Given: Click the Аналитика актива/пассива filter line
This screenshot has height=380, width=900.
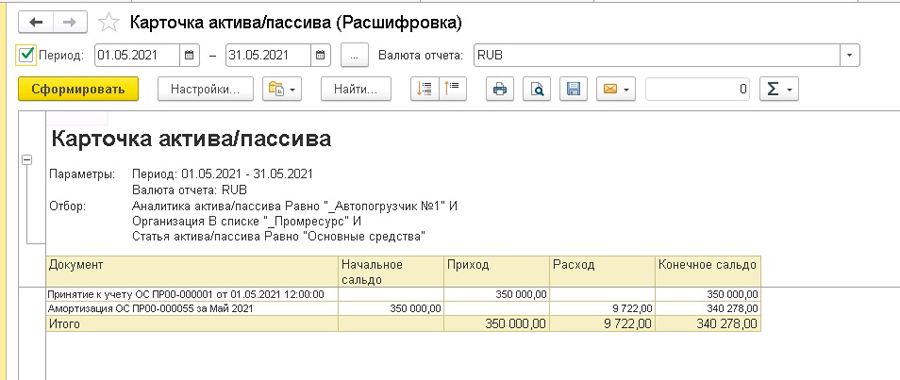Looking at the screenshot, I should pyautogui.click(x=294, y=206).
